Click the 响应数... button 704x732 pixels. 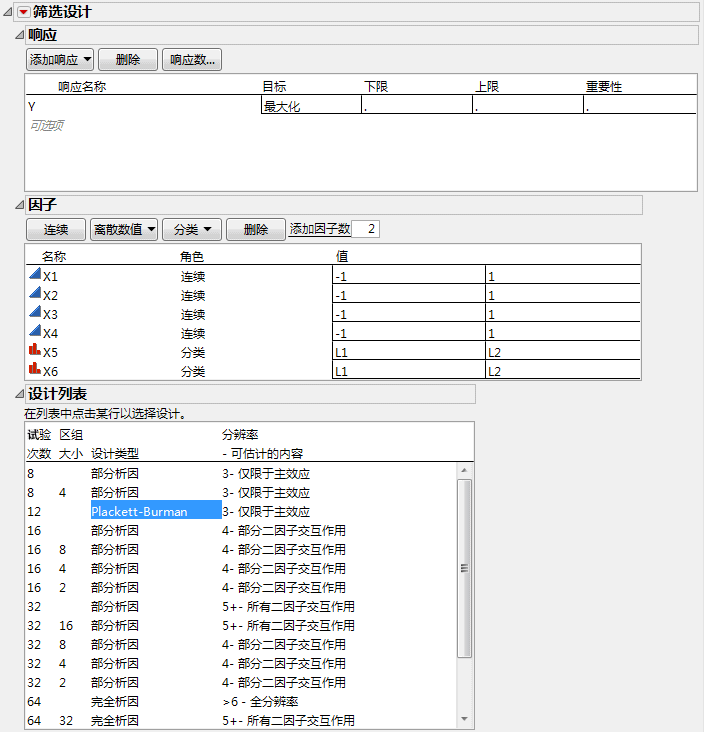point(192,60)
